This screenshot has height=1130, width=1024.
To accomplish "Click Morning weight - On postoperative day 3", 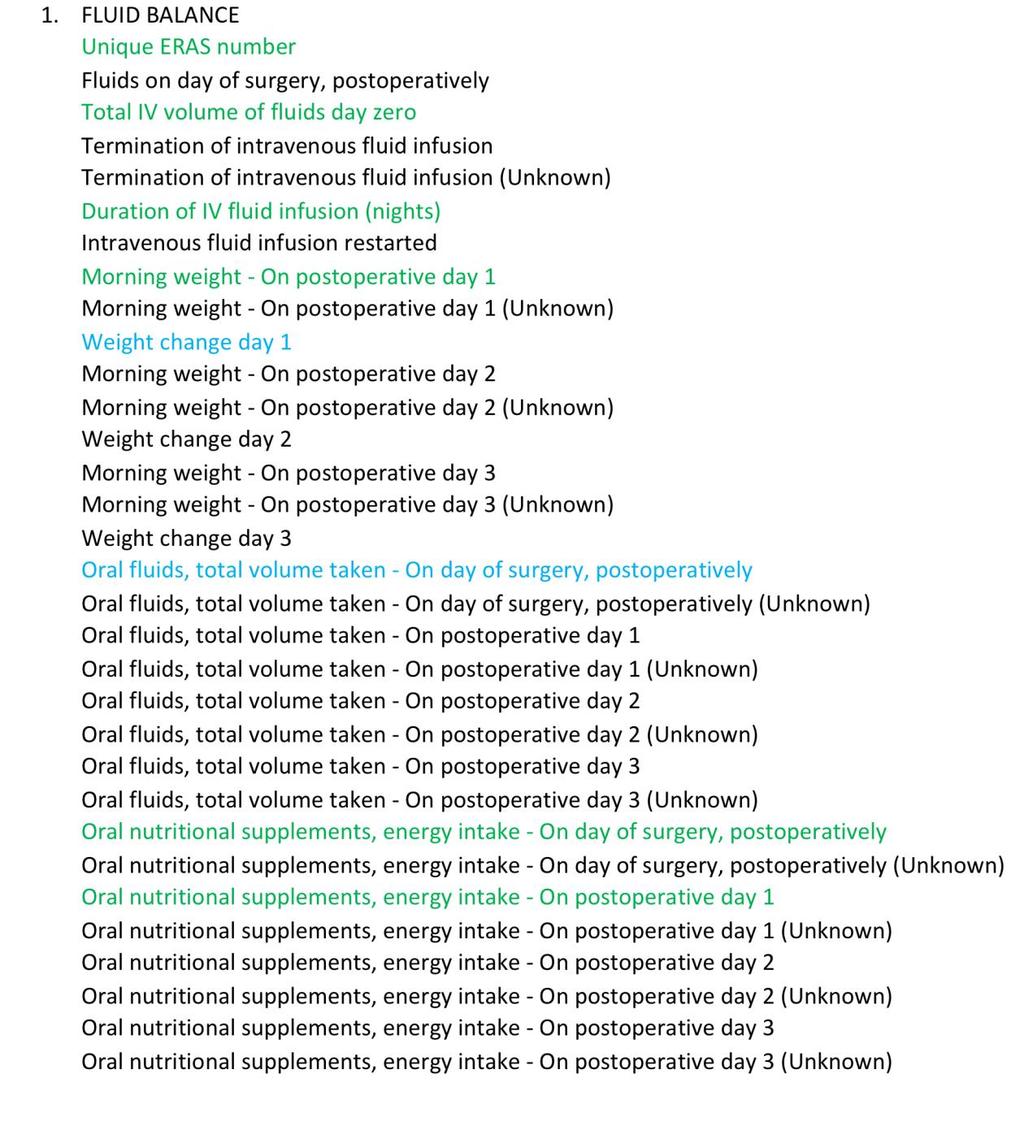I will [288, 474].
